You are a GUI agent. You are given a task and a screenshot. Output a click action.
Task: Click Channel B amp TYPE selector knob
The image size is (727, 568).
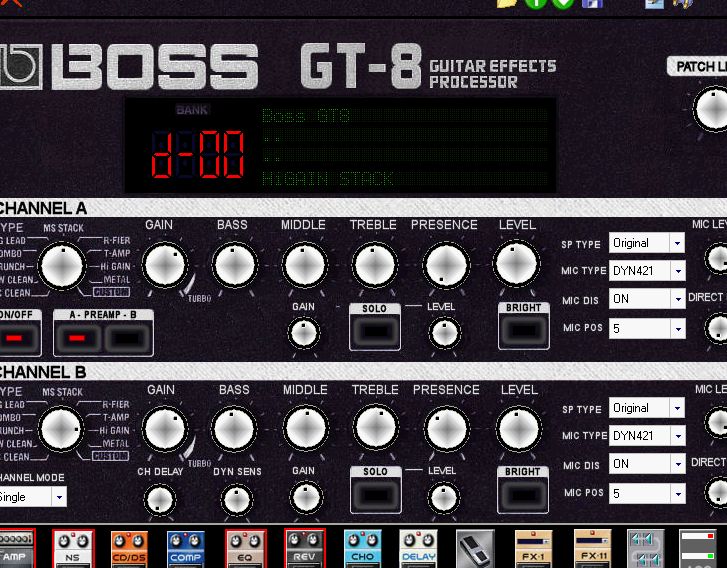point(61,429)
